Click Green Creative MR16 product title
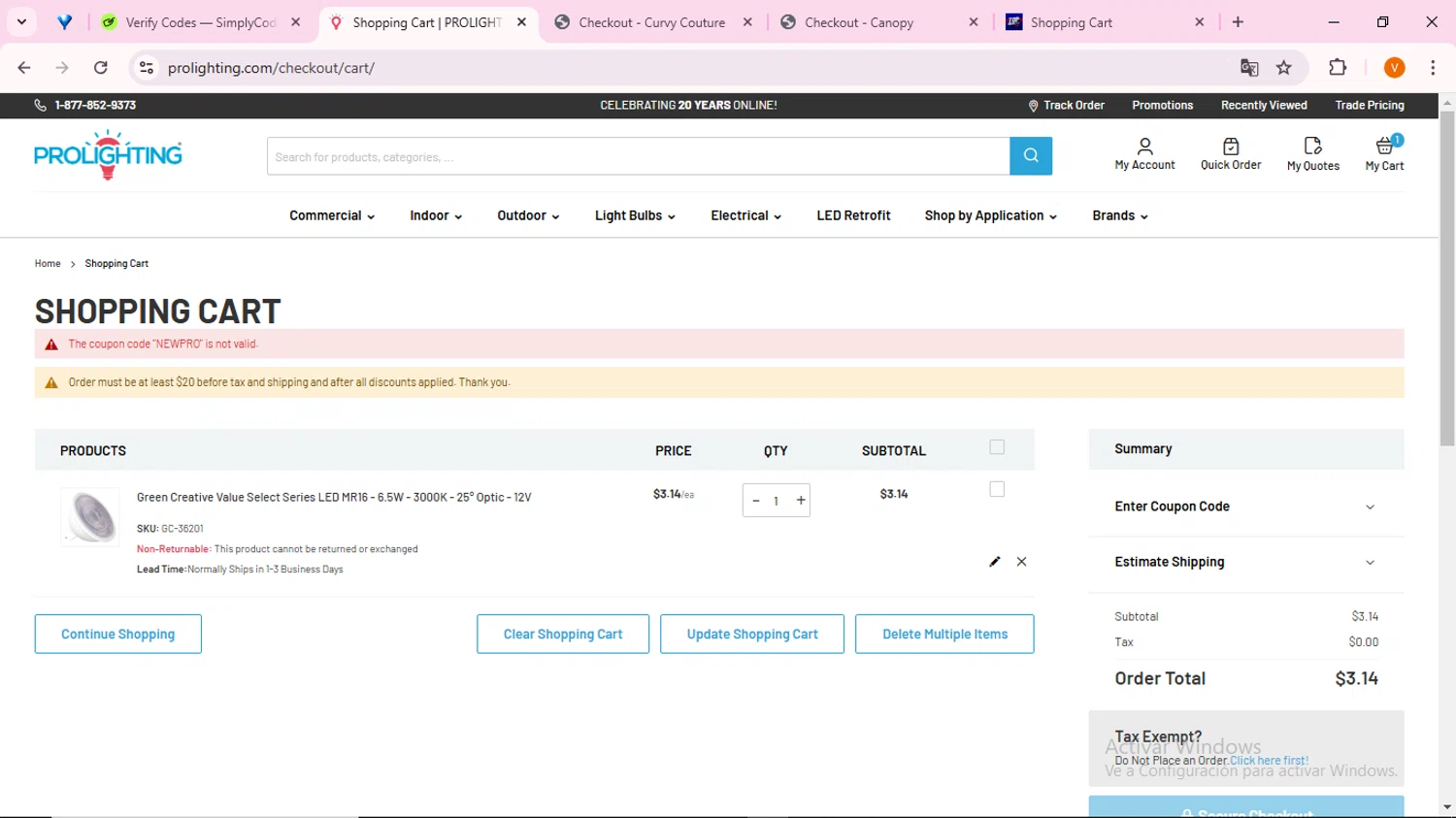Viewport: 1456px width, 818px height. coord(334,497)
